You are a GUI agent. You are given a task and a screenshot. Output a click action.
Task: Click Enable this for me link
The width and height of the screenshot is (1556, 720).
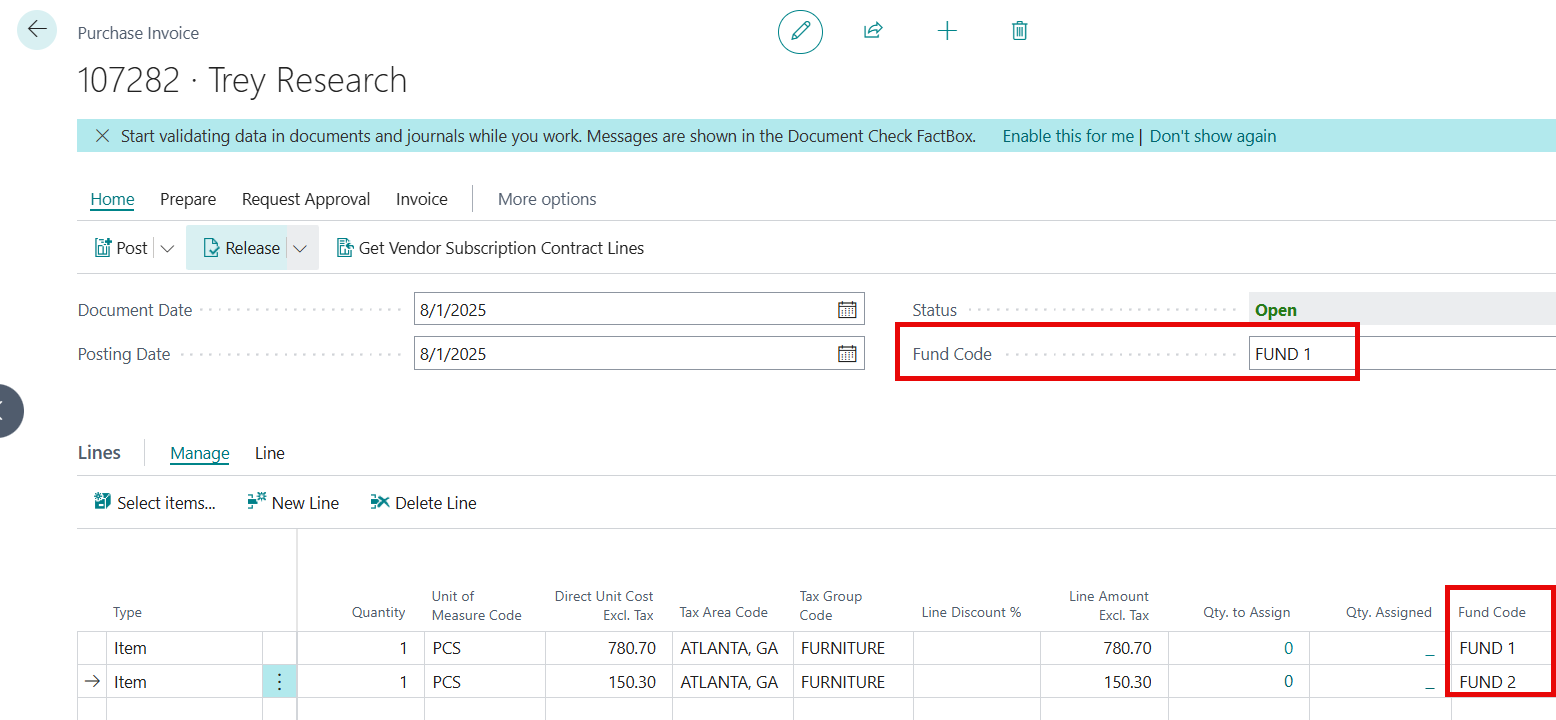click(x=1068, y=136)
